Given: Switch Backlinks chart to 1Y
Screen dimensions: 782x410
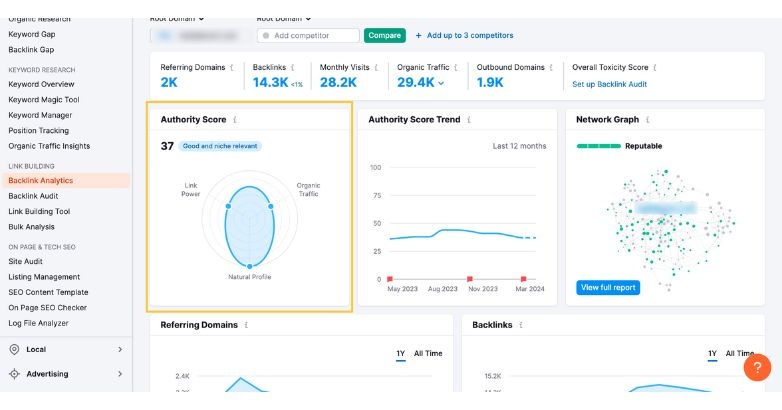Looking at the screenshot, I should coord(712,353).
